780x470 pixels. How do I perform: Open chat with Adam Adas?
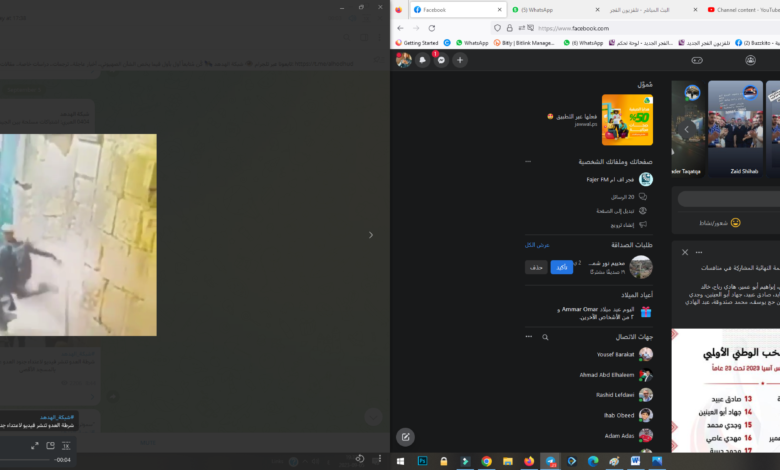(629, 436)
